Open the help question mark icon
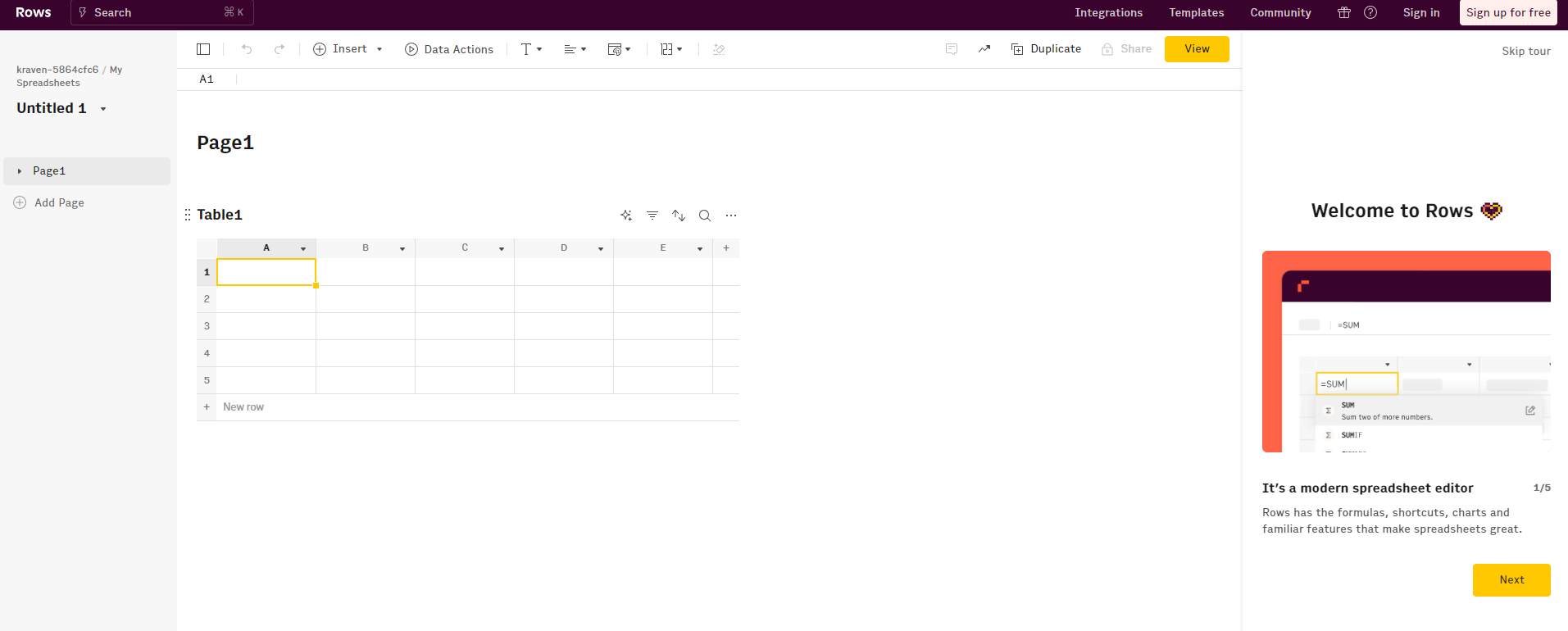This screenshot has width=1568, height=631. pos(1370,12)
